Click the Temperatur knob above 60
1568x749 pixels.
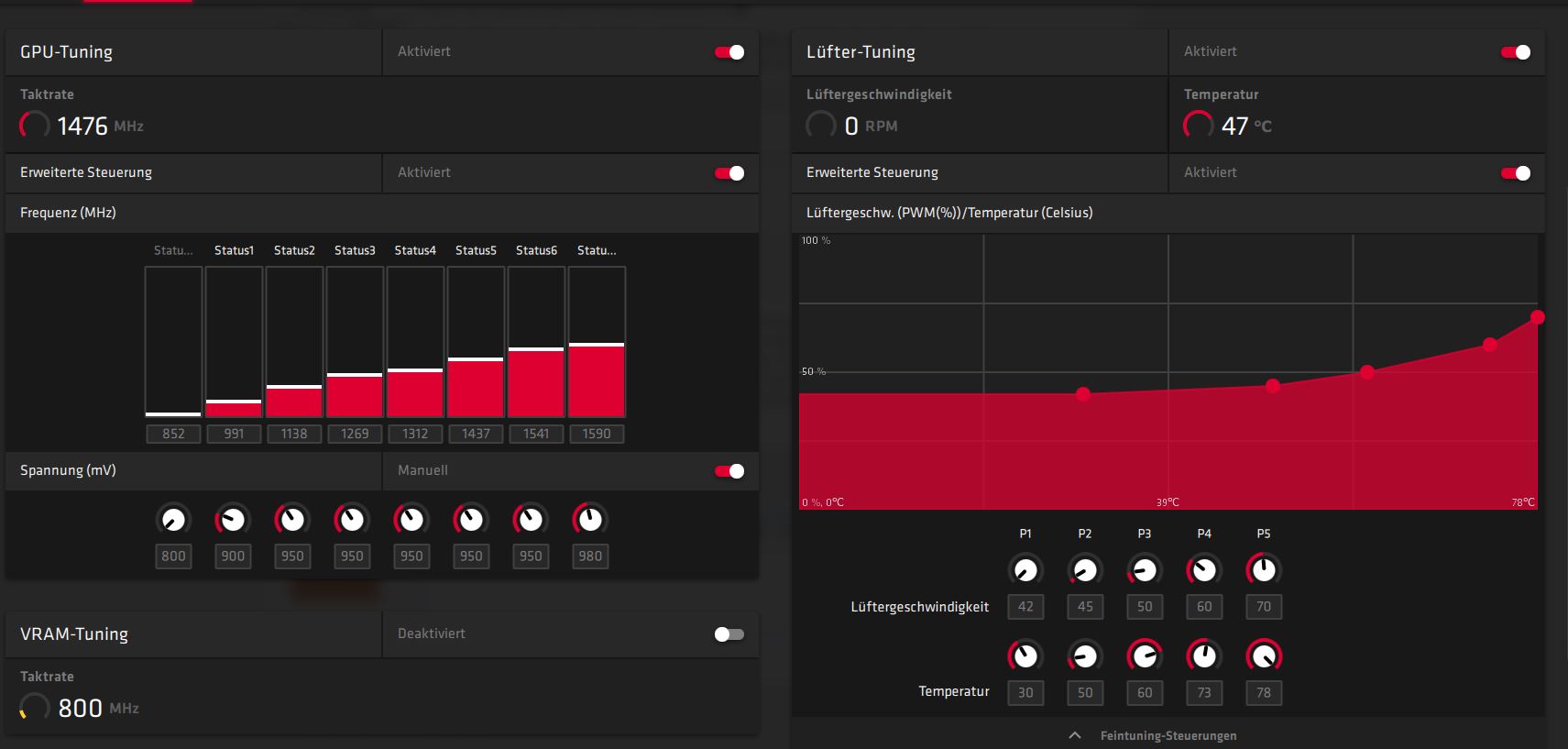click(x=1145, y=655)
